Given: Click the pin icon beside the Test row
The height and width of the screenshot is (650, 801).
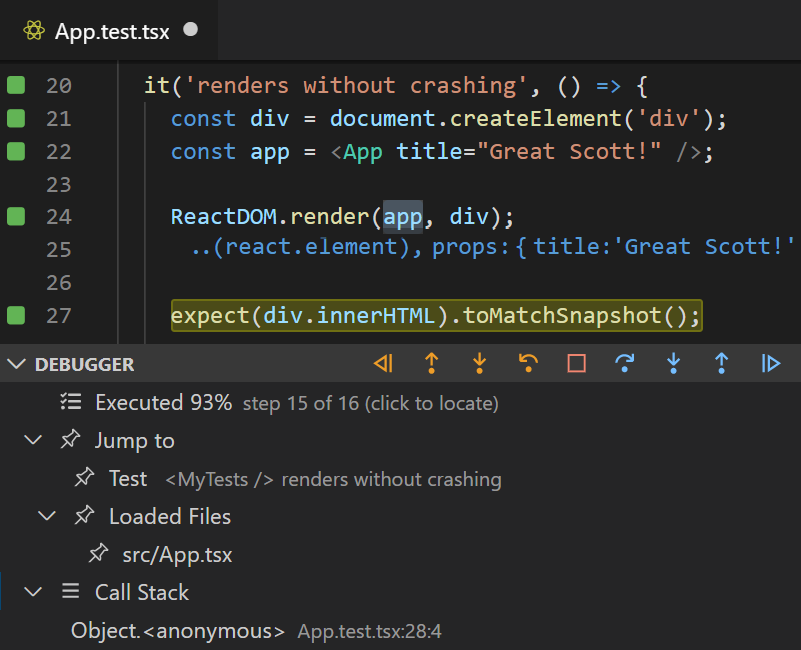Looking at the screenshot, I should [85, 478].
